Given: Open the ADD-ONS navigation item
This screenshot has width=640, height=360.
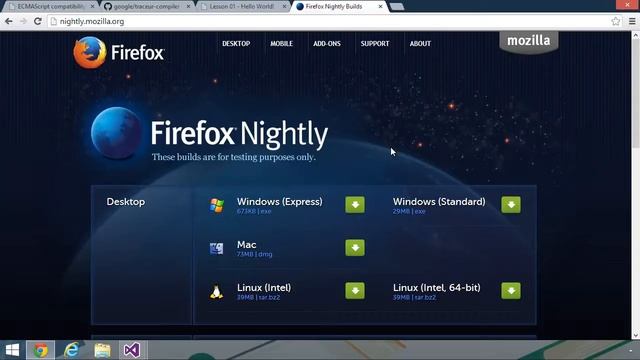Looking at the screenshot, I should [327, 44].
